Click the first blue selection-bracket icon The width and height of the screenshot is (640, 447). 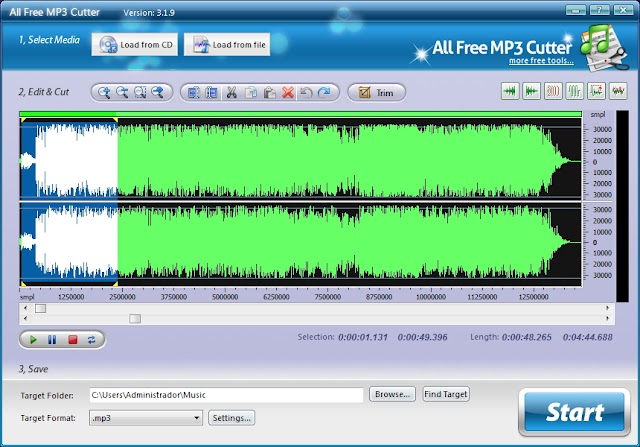193,93
